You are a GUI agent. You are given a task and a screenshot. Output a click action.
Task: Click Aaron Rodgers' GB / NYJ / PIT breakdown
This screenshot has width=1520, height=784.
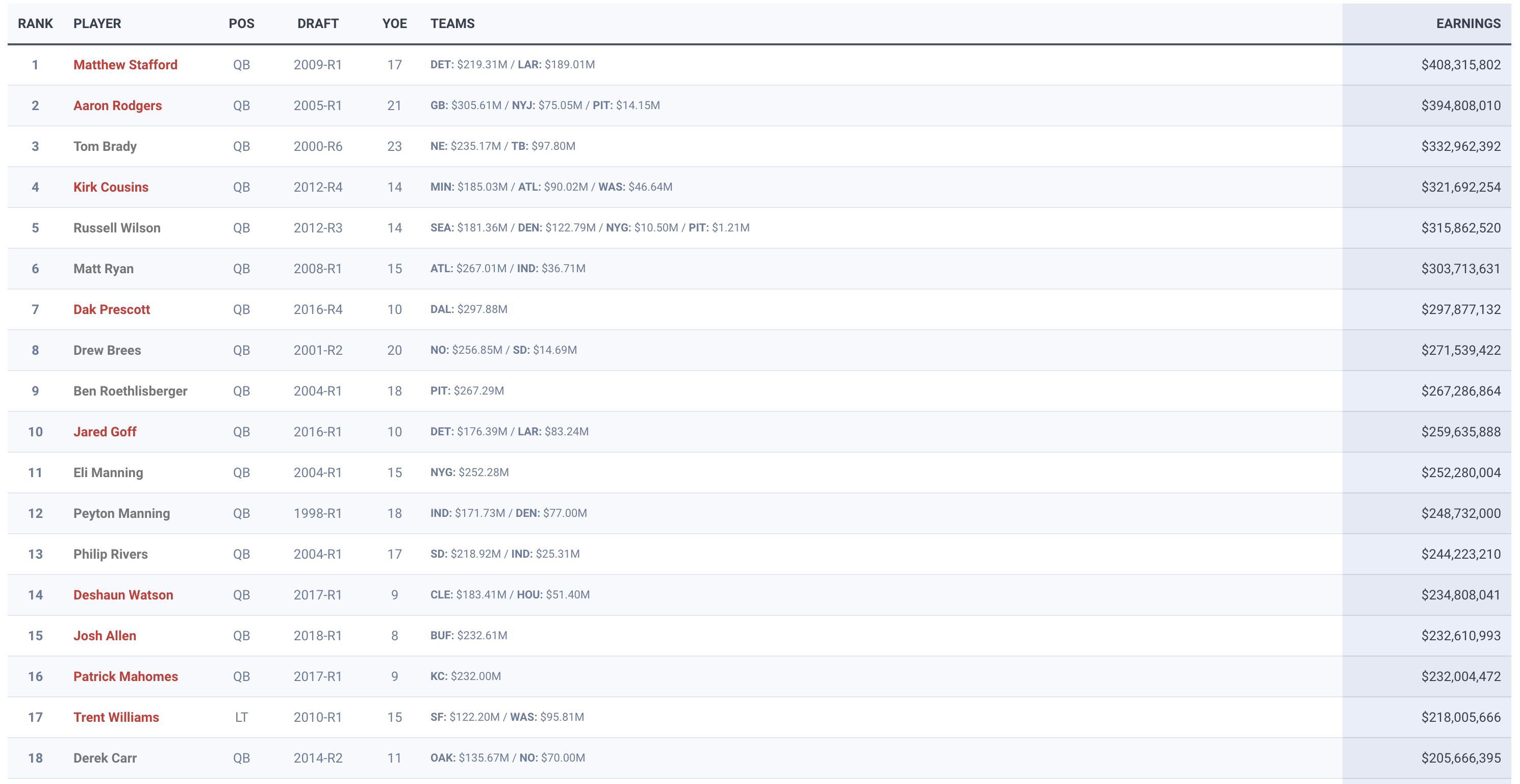pos(545,106)
